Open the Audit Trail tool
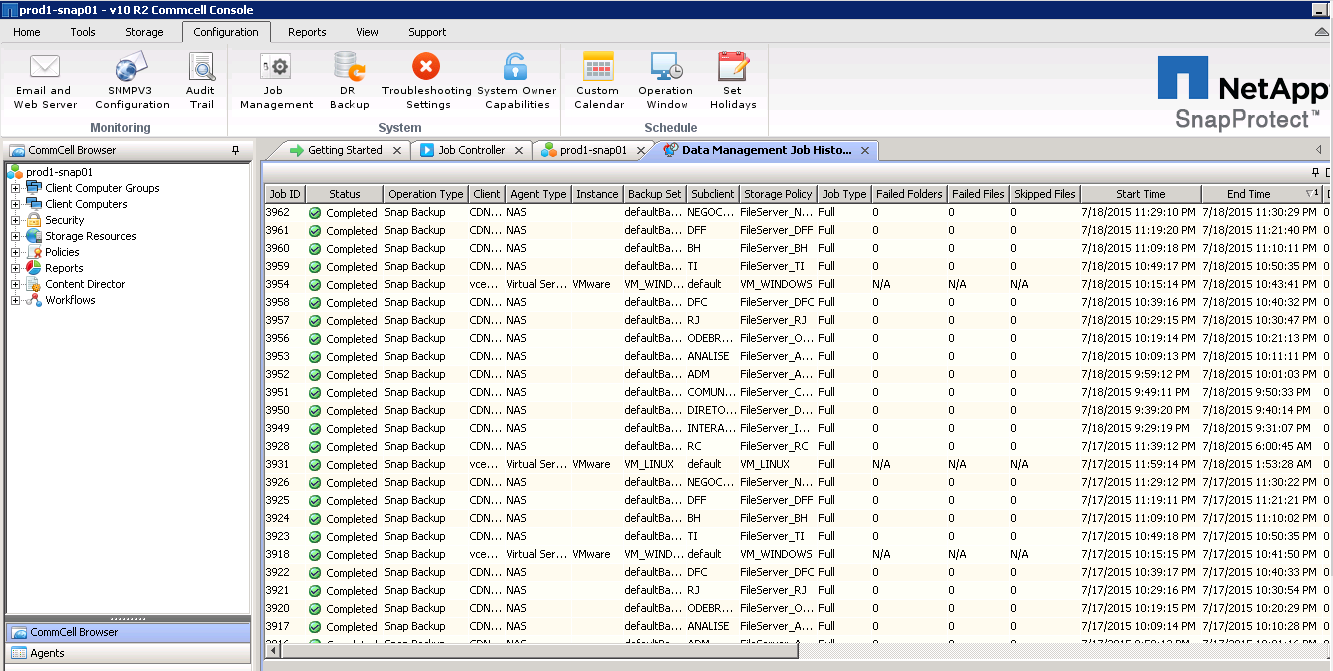1333x671 pixels. [200, 80]
